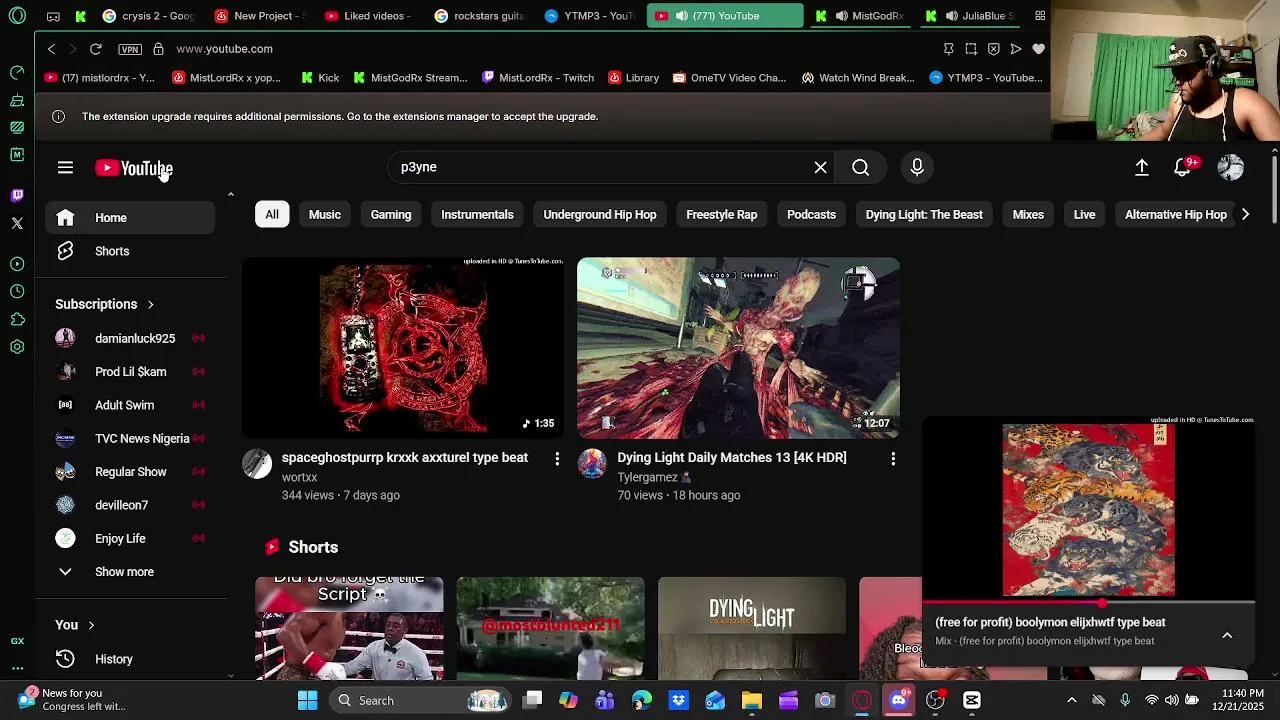Open YouTube notifications bell
The height and width of the screenshot is (720, 1280).
(1184, 167)
